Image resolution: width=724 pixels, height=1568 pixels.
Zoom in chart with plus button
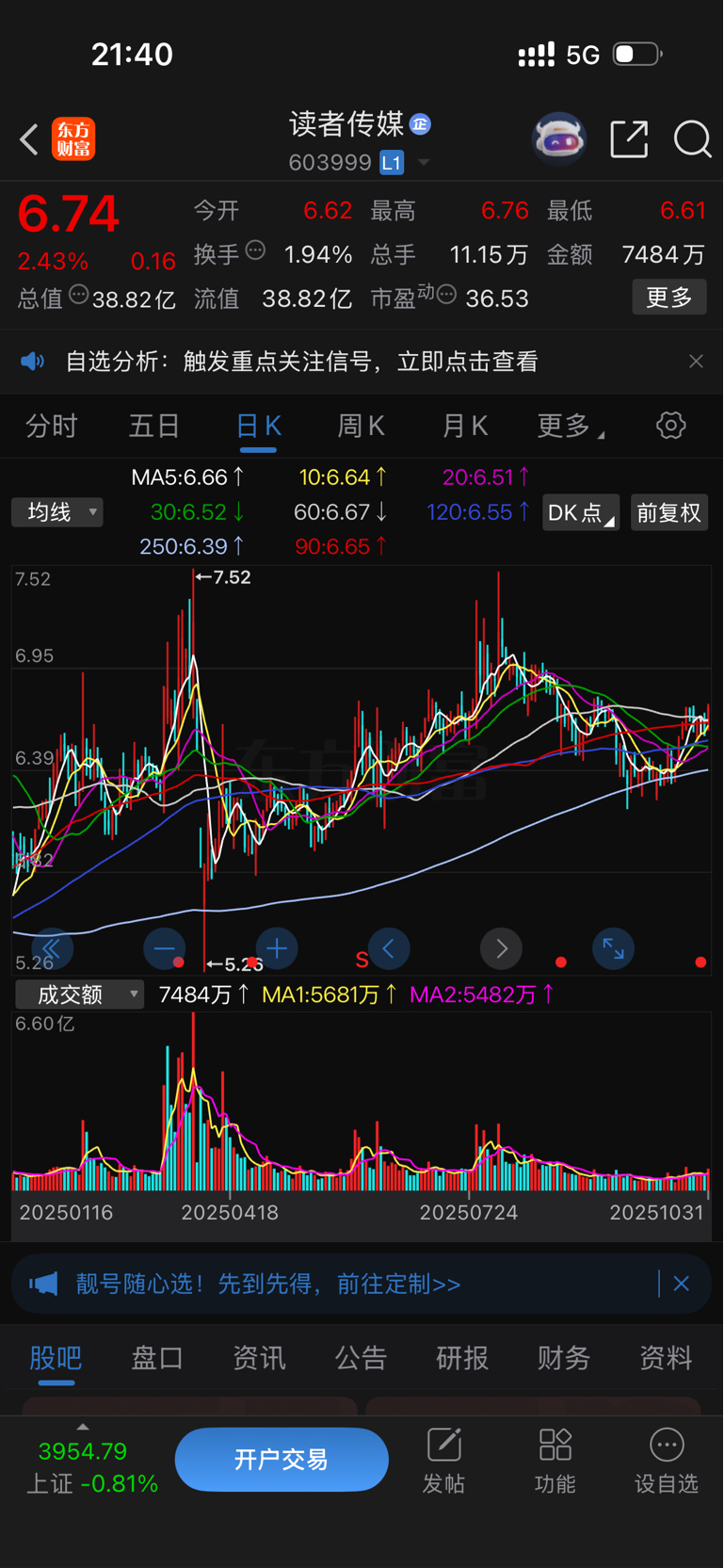tap(277, 948)
